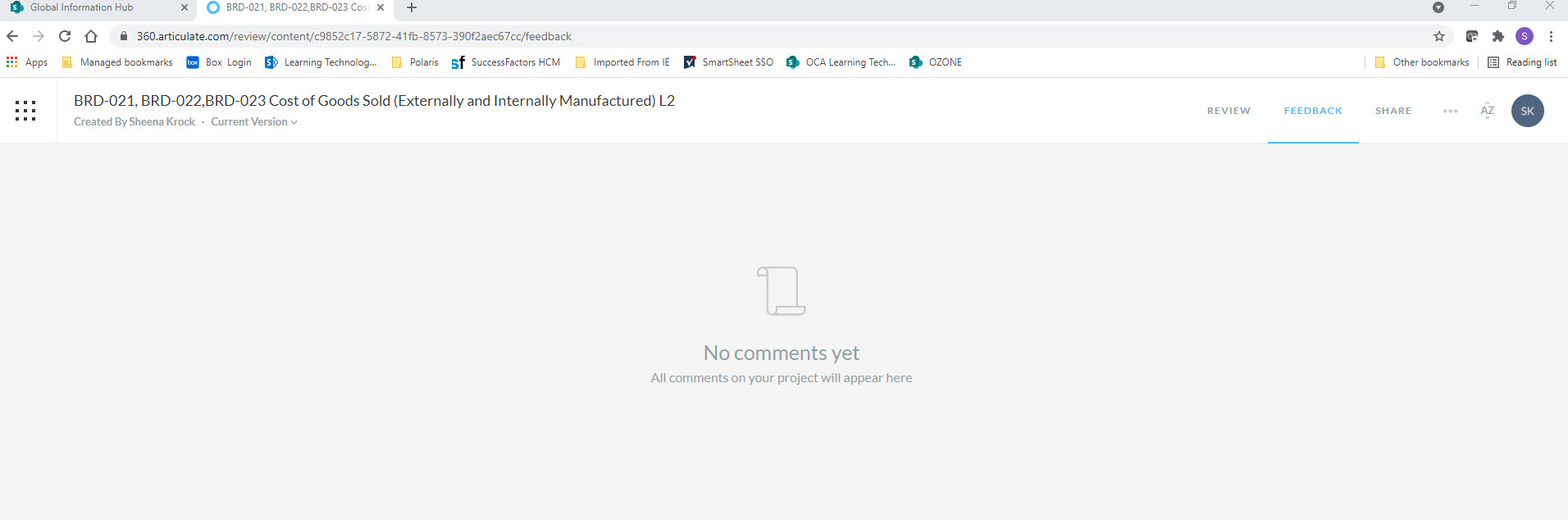The height and width of the screenshot is (520, 1568).
Task: Open the three-dot more options menu
Action: (x=1450, y=111)
